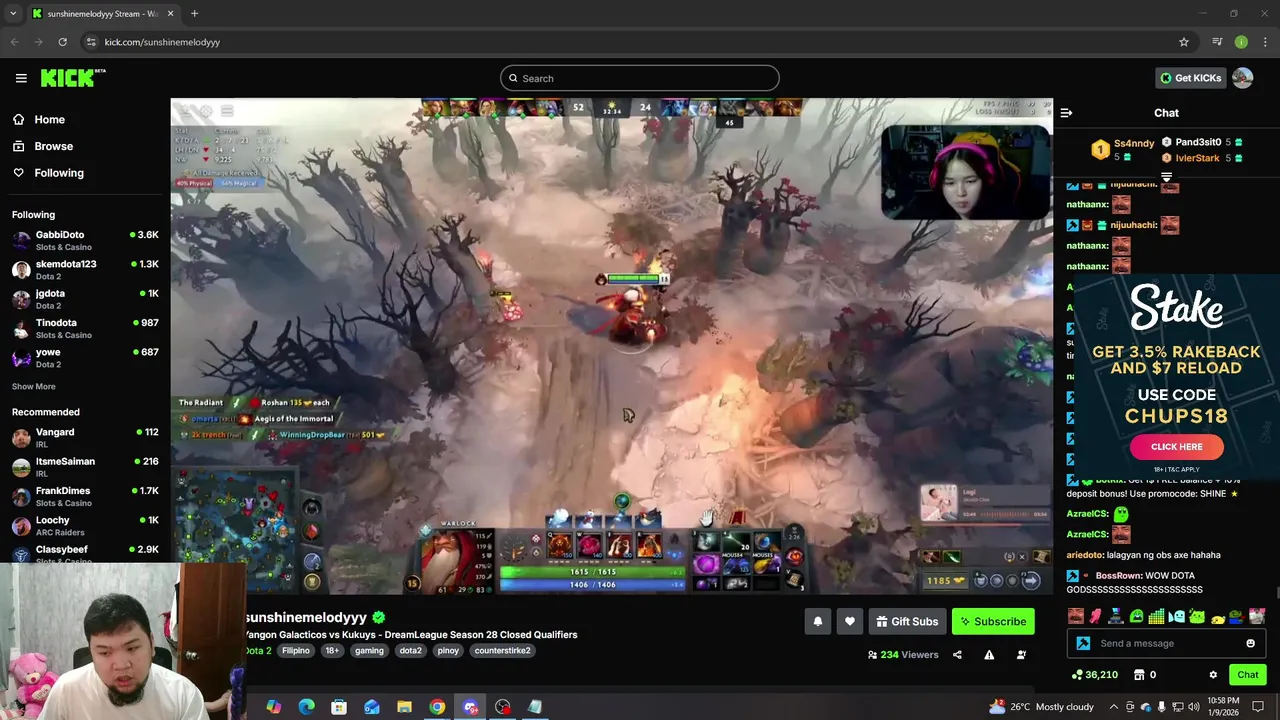Click the KICK logo
This screenshot has height=720, width=1280.
click(x=73, y=78)
